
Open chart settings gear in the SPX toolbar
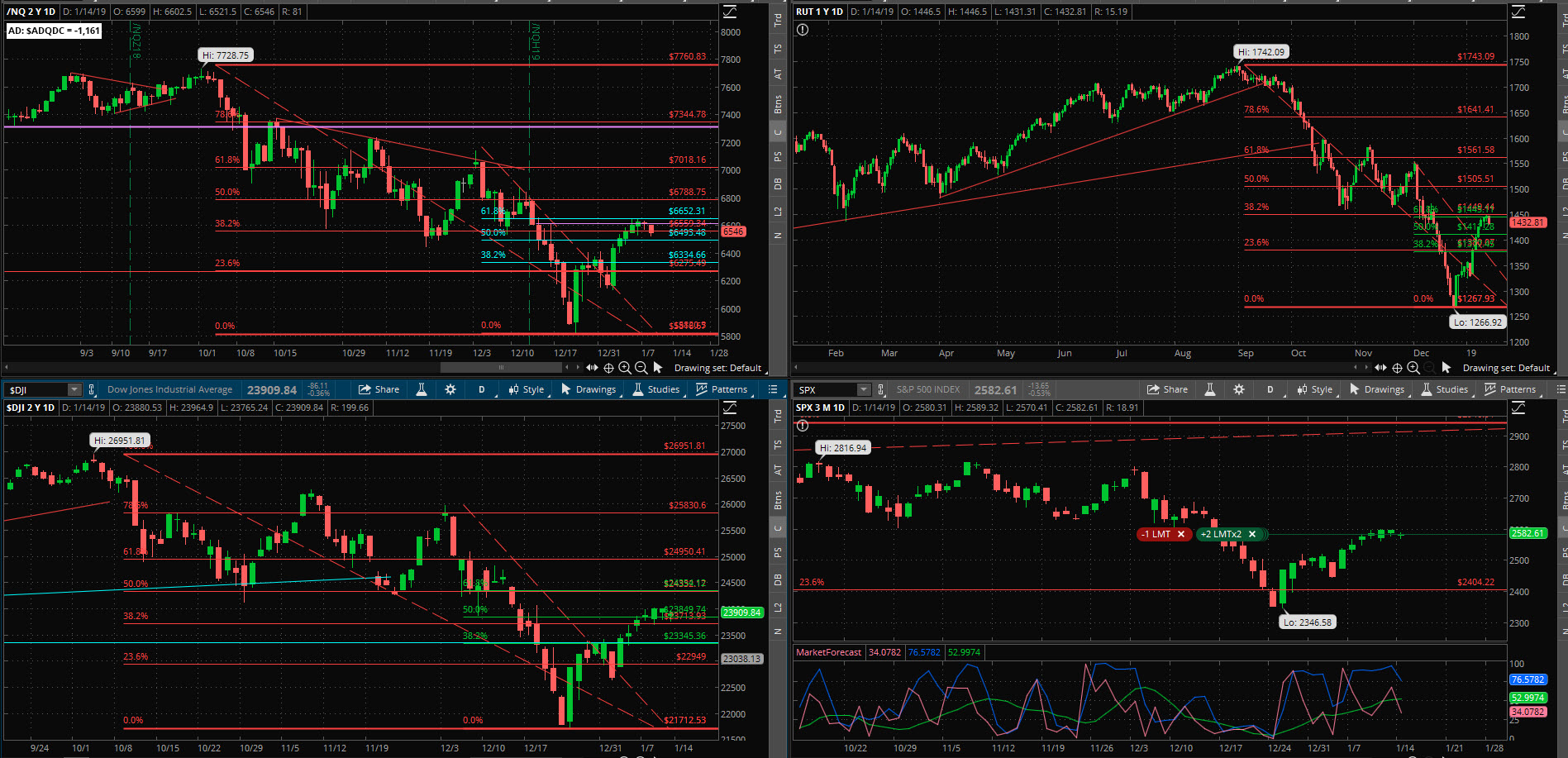click(x=1239, y=389)
